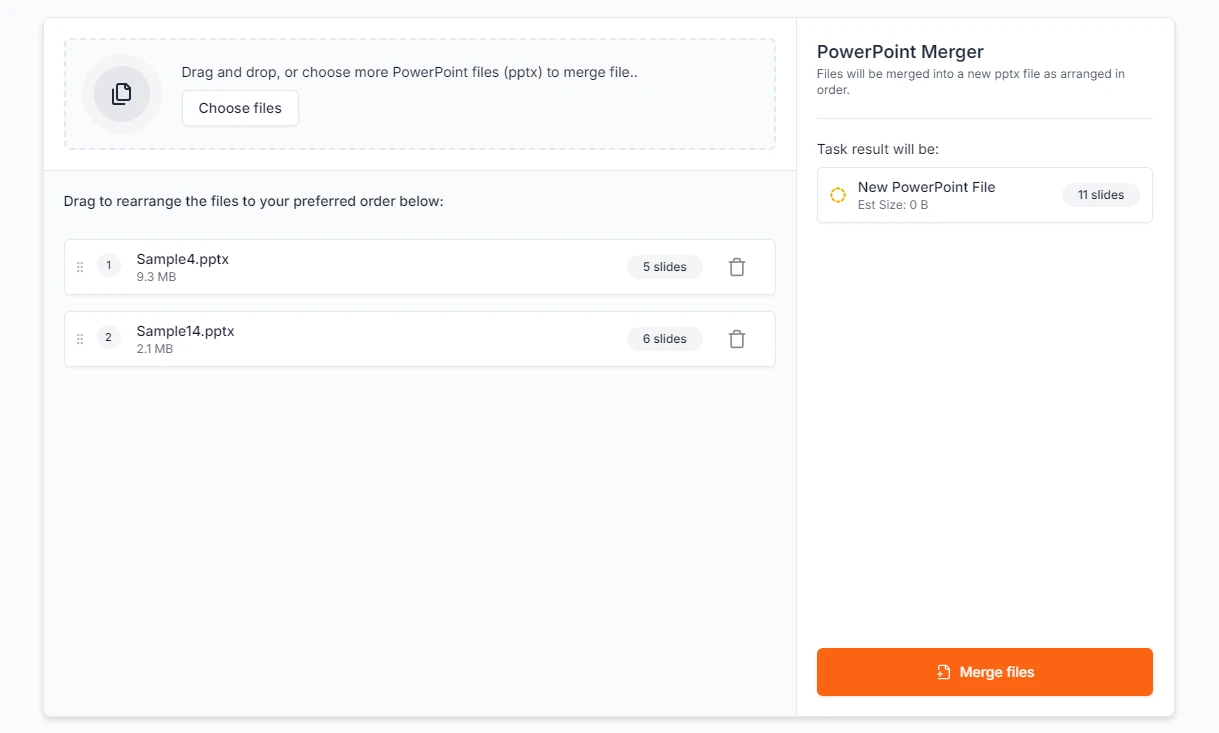Click the 5 slides pill for Sample4.pptx

(x=664, y=267)
